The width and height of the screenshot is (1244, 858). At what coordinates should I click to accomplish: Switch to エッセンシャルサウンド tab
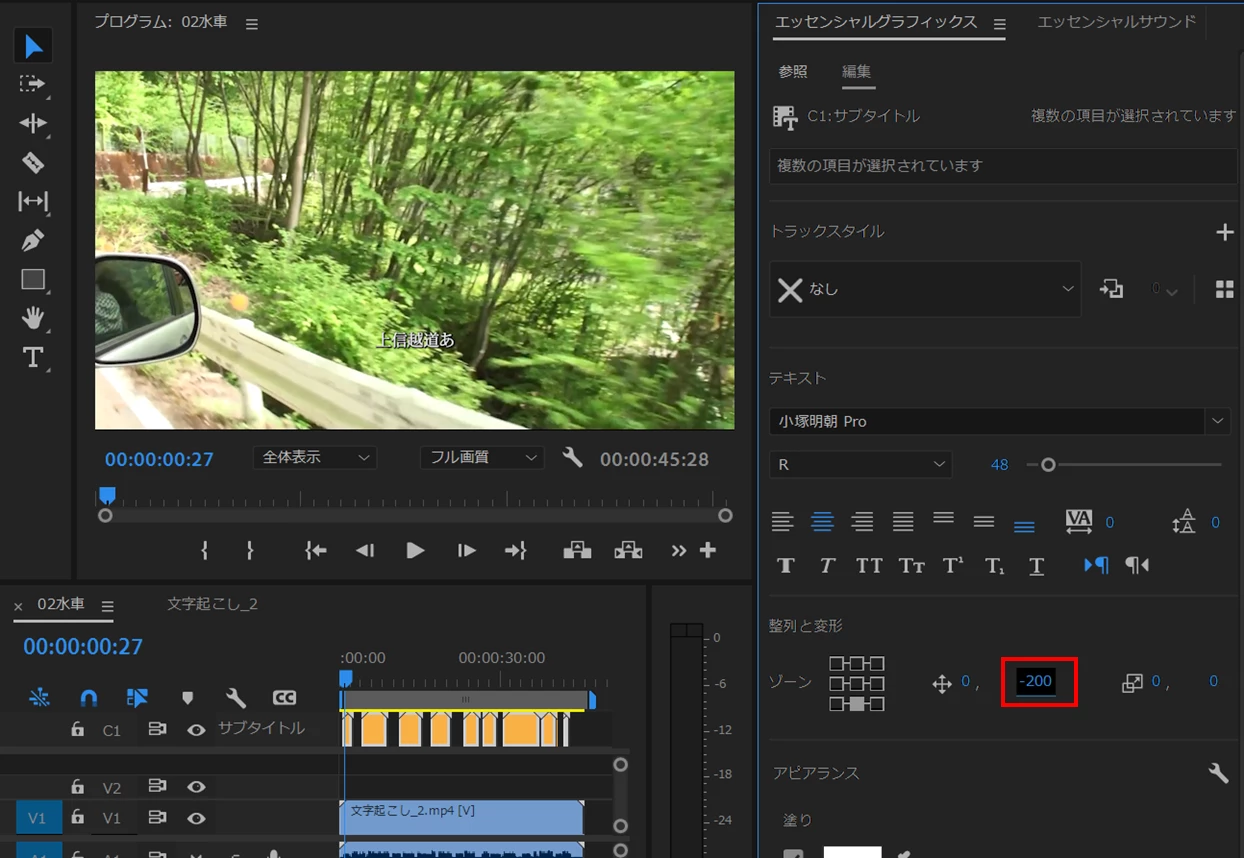[x=1116, y=21]
